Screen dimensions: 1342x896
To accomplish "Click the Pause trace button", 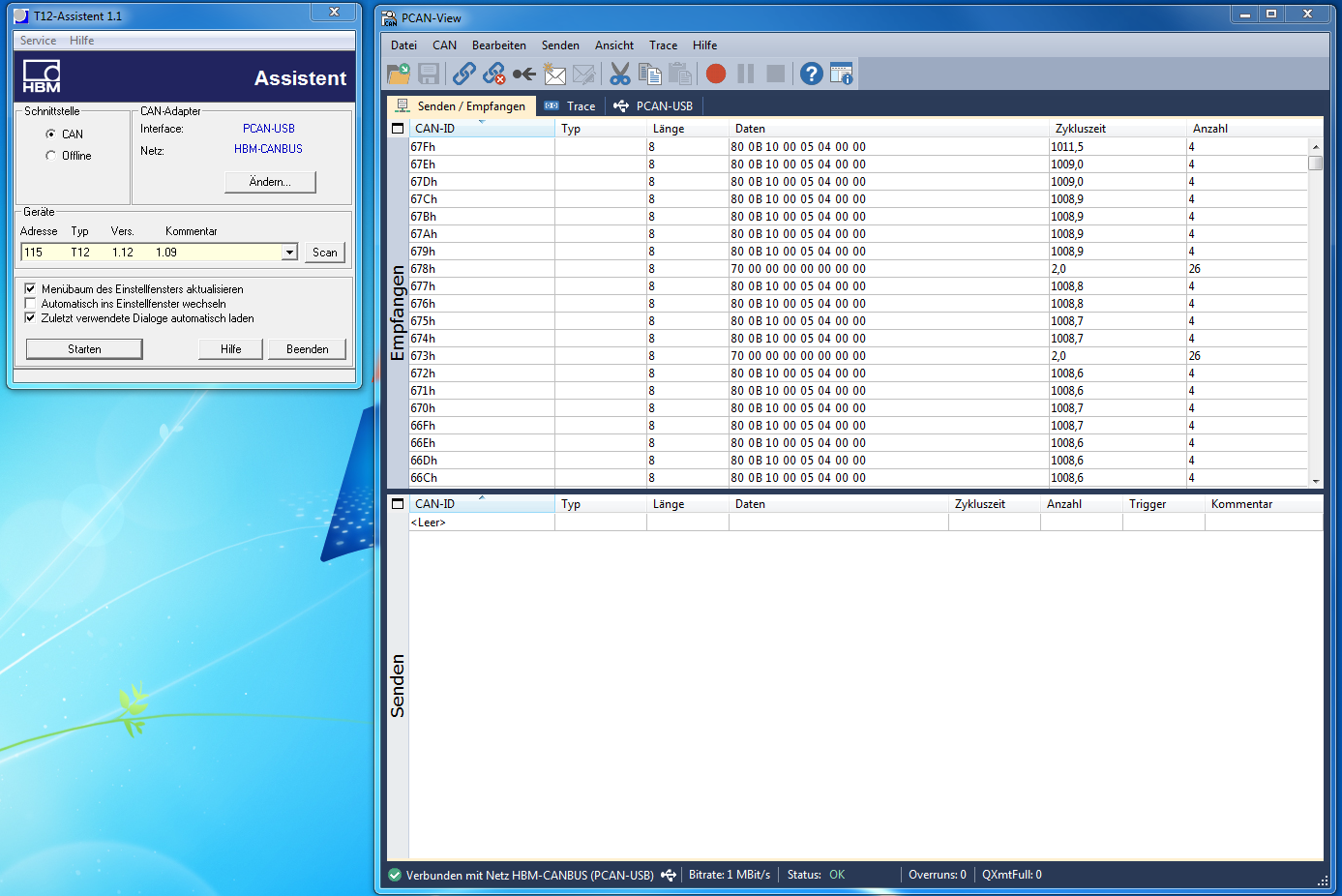I will (x=746, y=74).
